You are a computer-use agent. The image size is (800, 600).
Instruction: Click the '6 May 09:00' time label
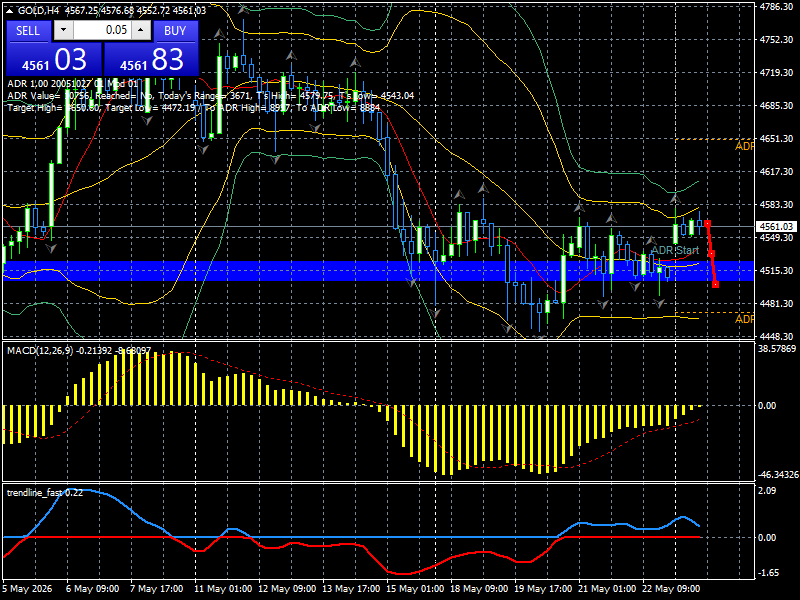click(93, 589)
